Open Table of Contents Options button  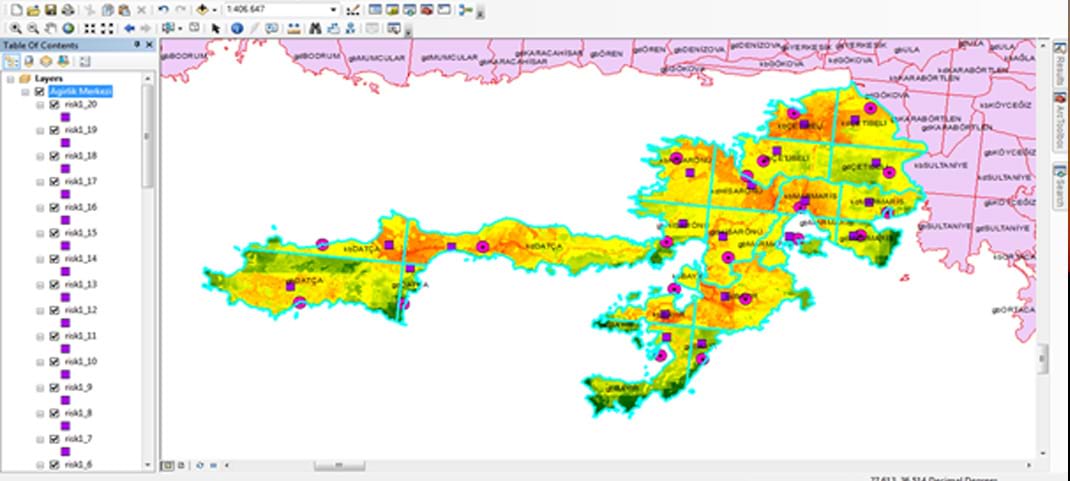pyautogui.click(x=84, y=61)
